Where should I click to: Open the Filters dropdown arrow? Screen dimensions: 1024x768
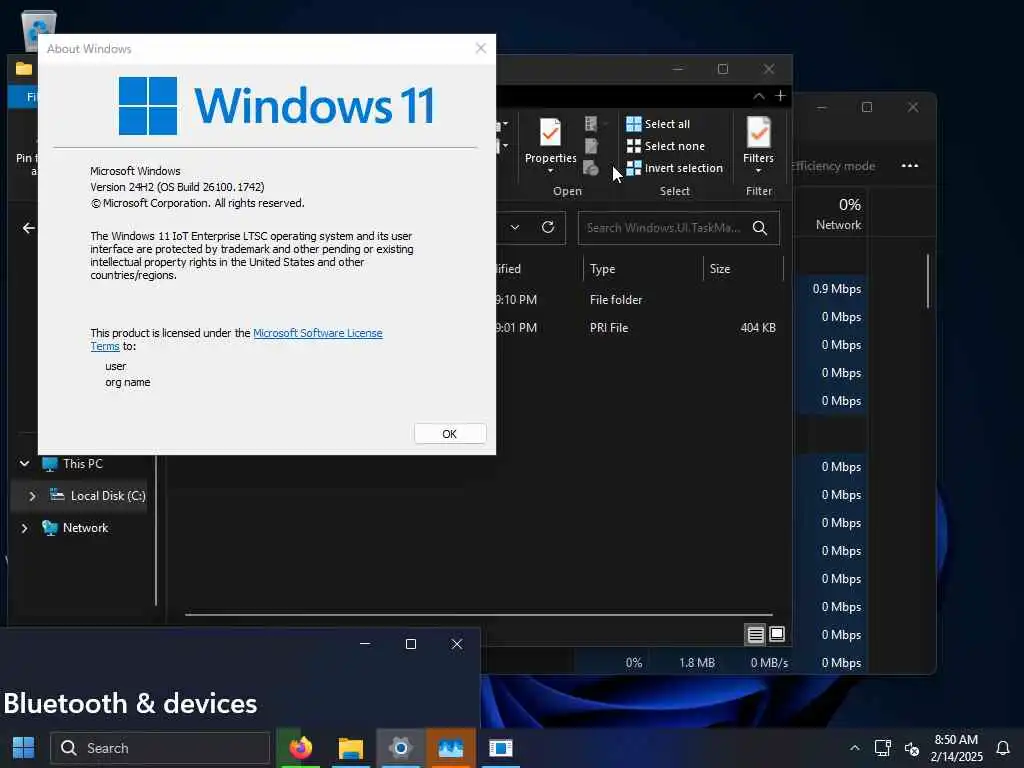758,171
